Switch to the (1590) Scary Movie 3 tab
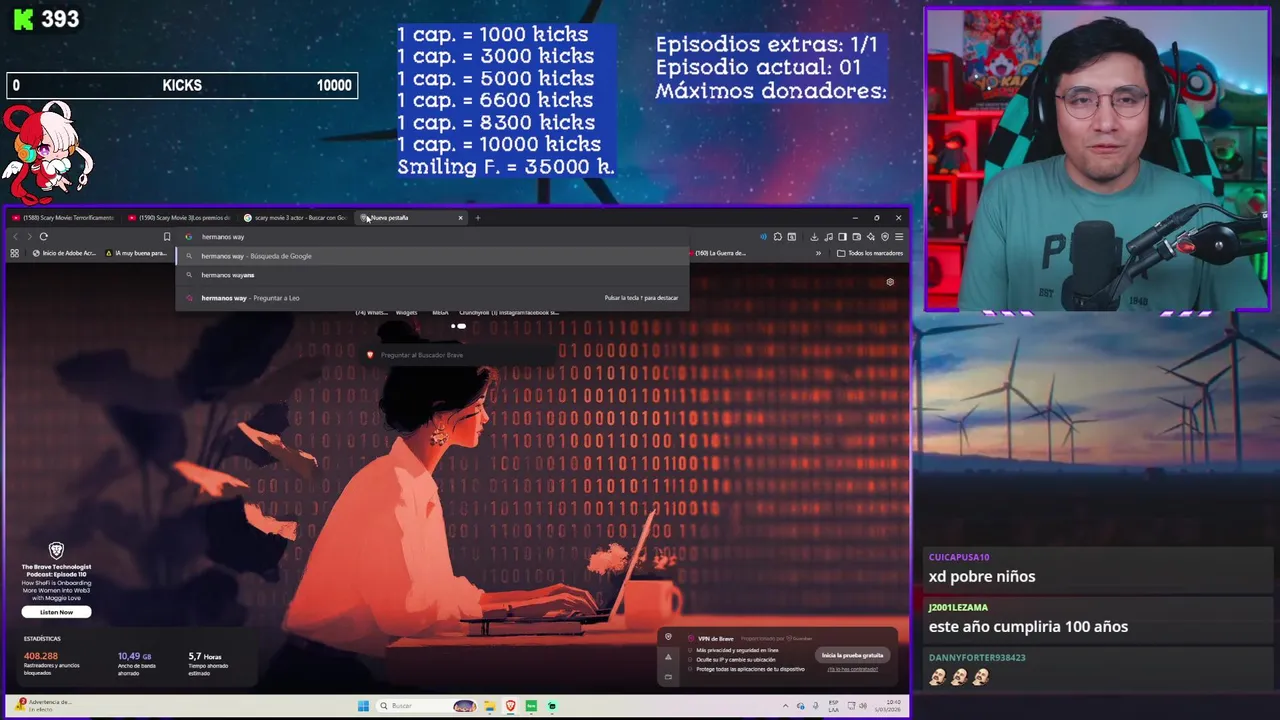This screenshot has width=1280, height=720. [180, 217]
